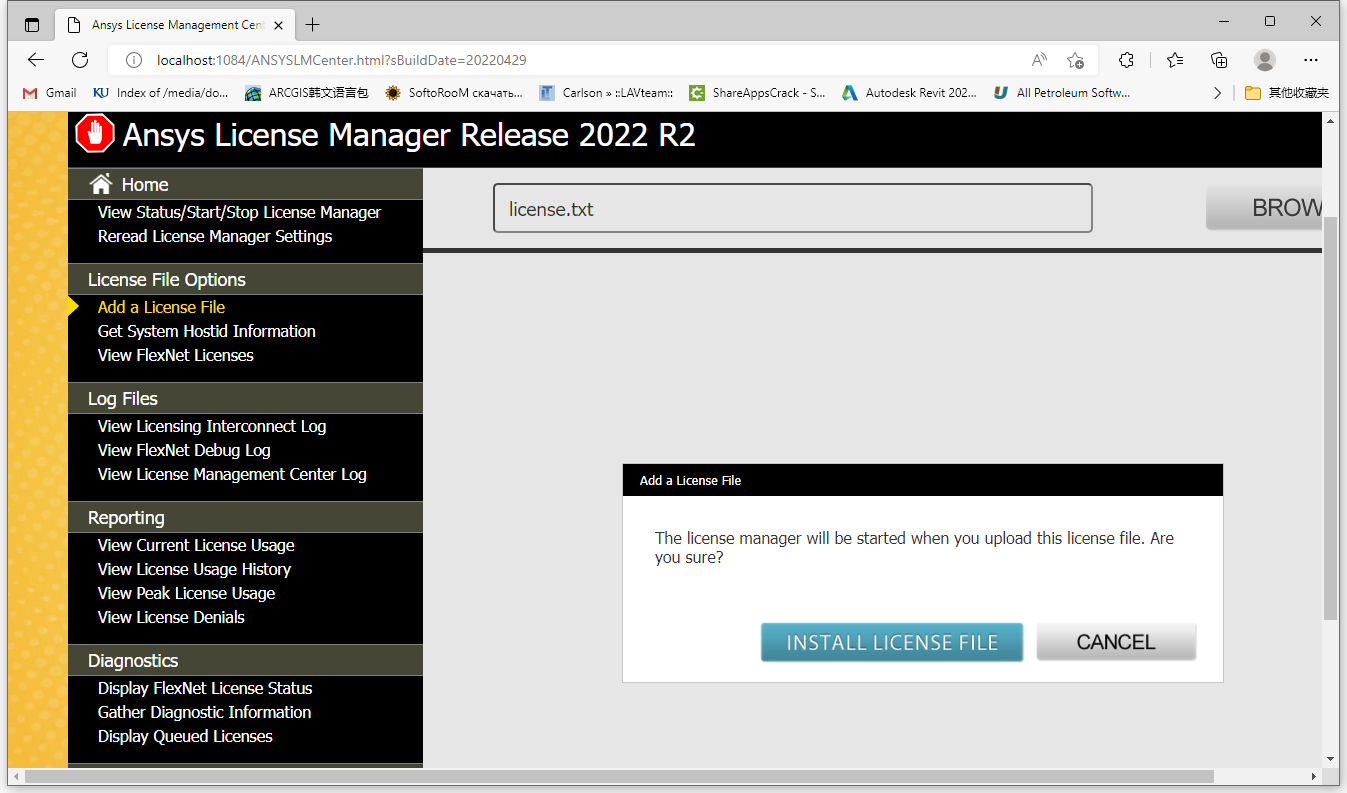Add this page to favorites star icon
This screenshot has height=793, width=1347.
1075,60
